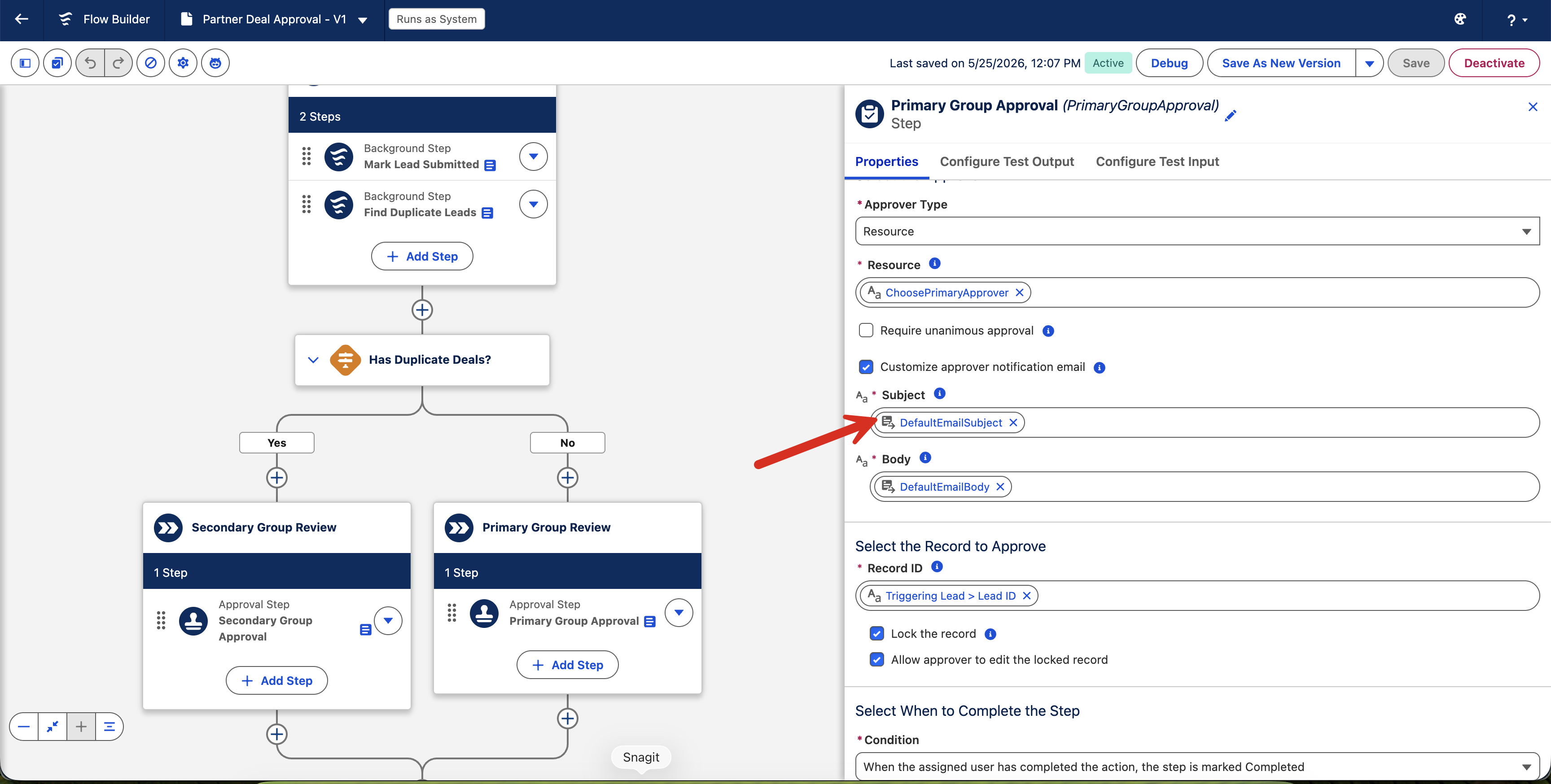Click info icon next to Resource label
The width and height of the screenshot is (1551, 784).
934,264
